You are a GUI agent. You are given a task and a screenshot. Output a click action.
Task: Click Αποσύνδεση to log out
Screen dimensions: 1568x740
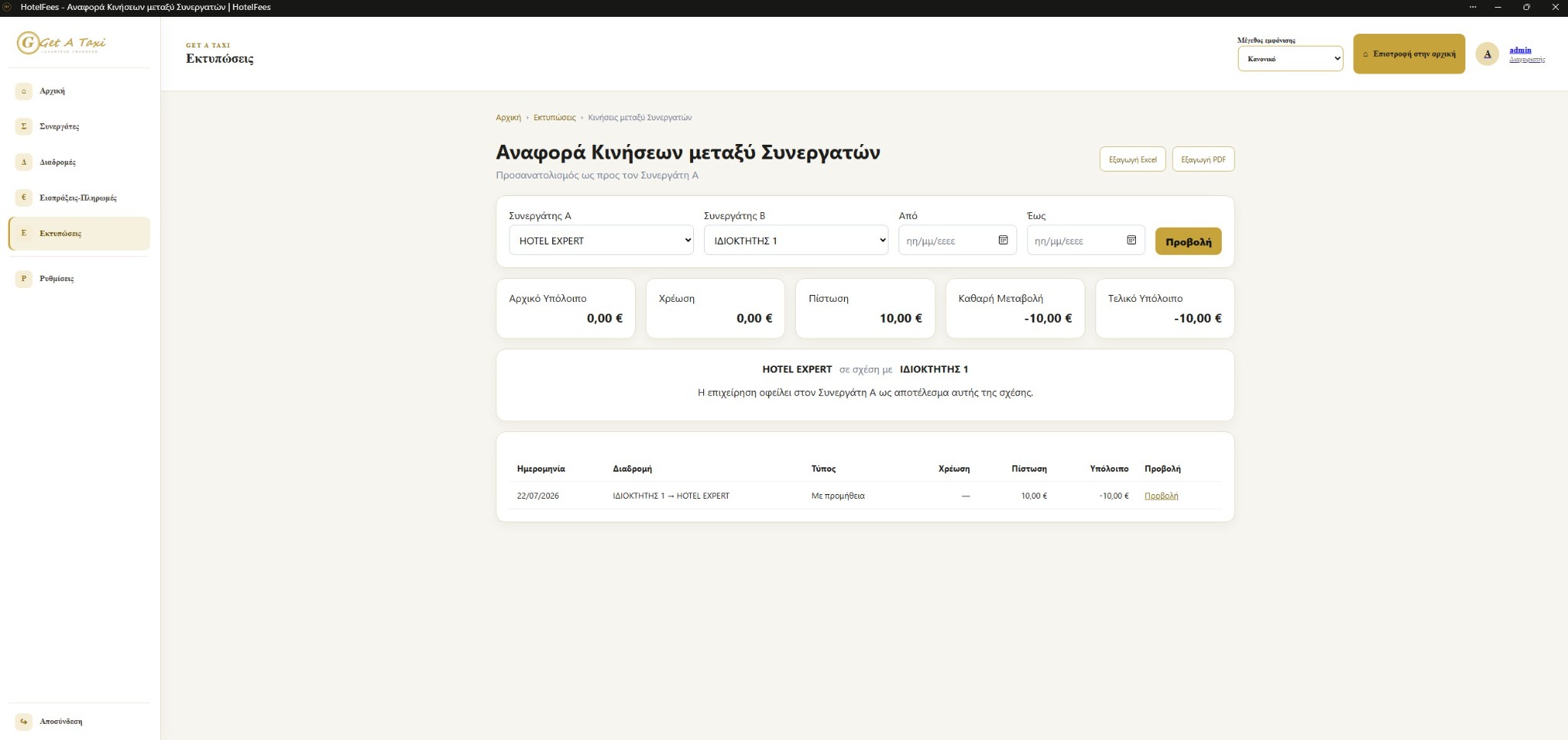[x=79, y=722]
